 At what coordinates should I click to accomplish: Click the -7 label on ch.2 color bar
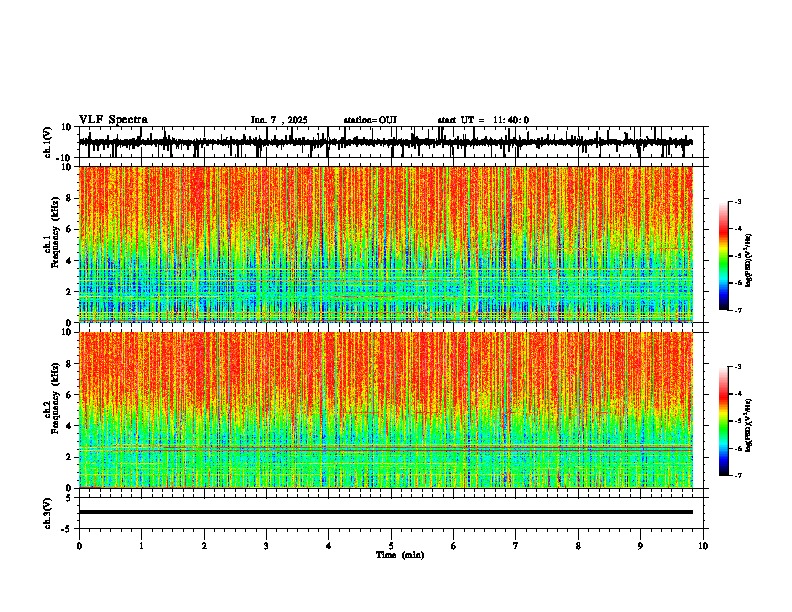(x=738, y=475)
